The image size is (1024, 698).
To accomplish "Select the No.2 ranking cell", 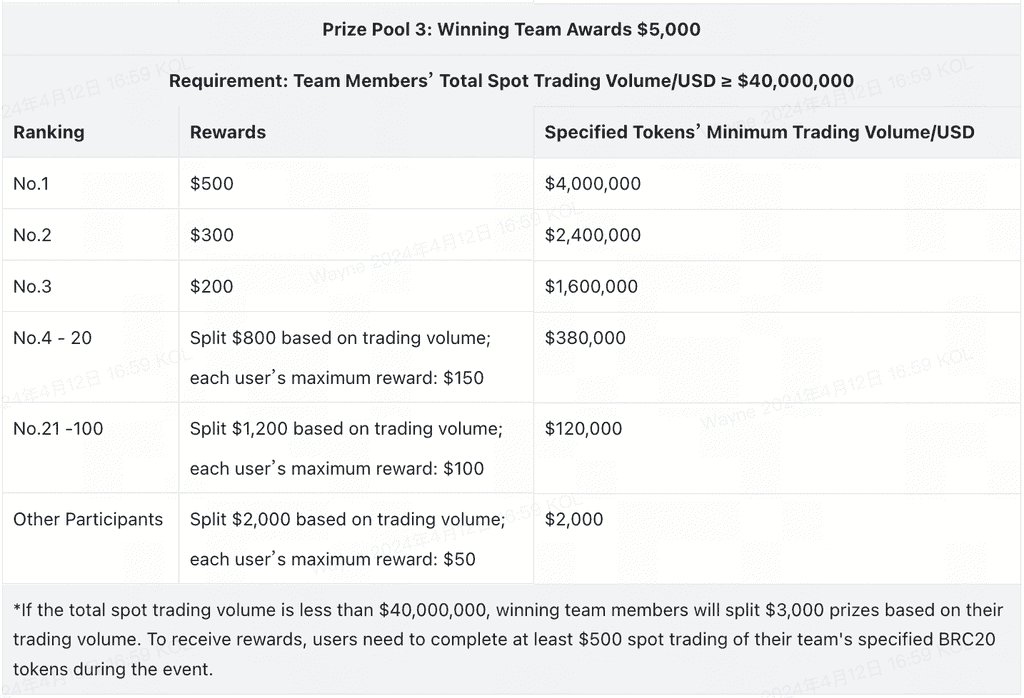I will pos(33,235).
